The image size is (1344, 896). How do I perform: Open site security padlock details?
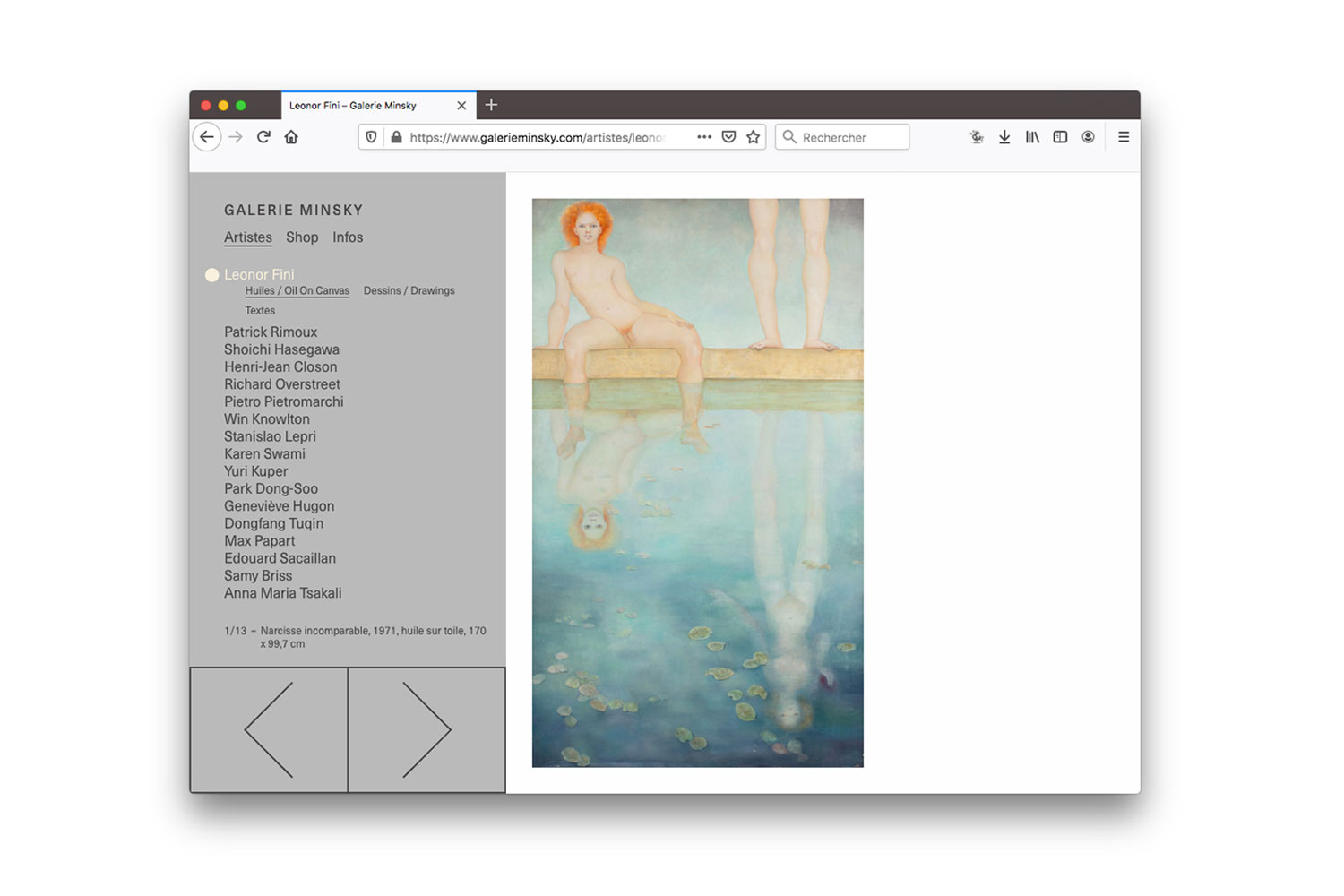coord(396,137)
